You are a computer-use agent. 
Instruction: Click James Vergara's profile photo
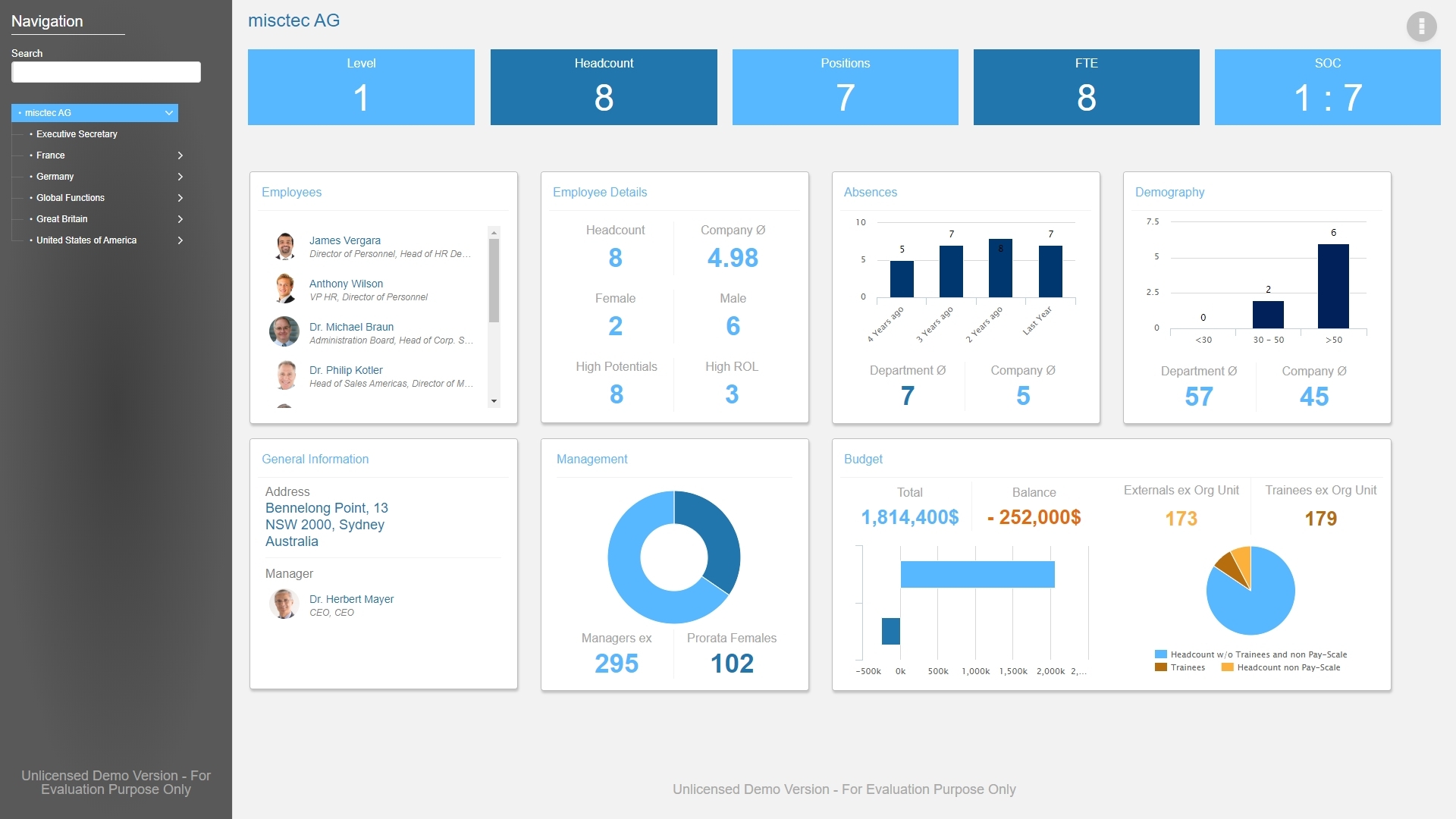pyautogui.click(x=285, y=246)
